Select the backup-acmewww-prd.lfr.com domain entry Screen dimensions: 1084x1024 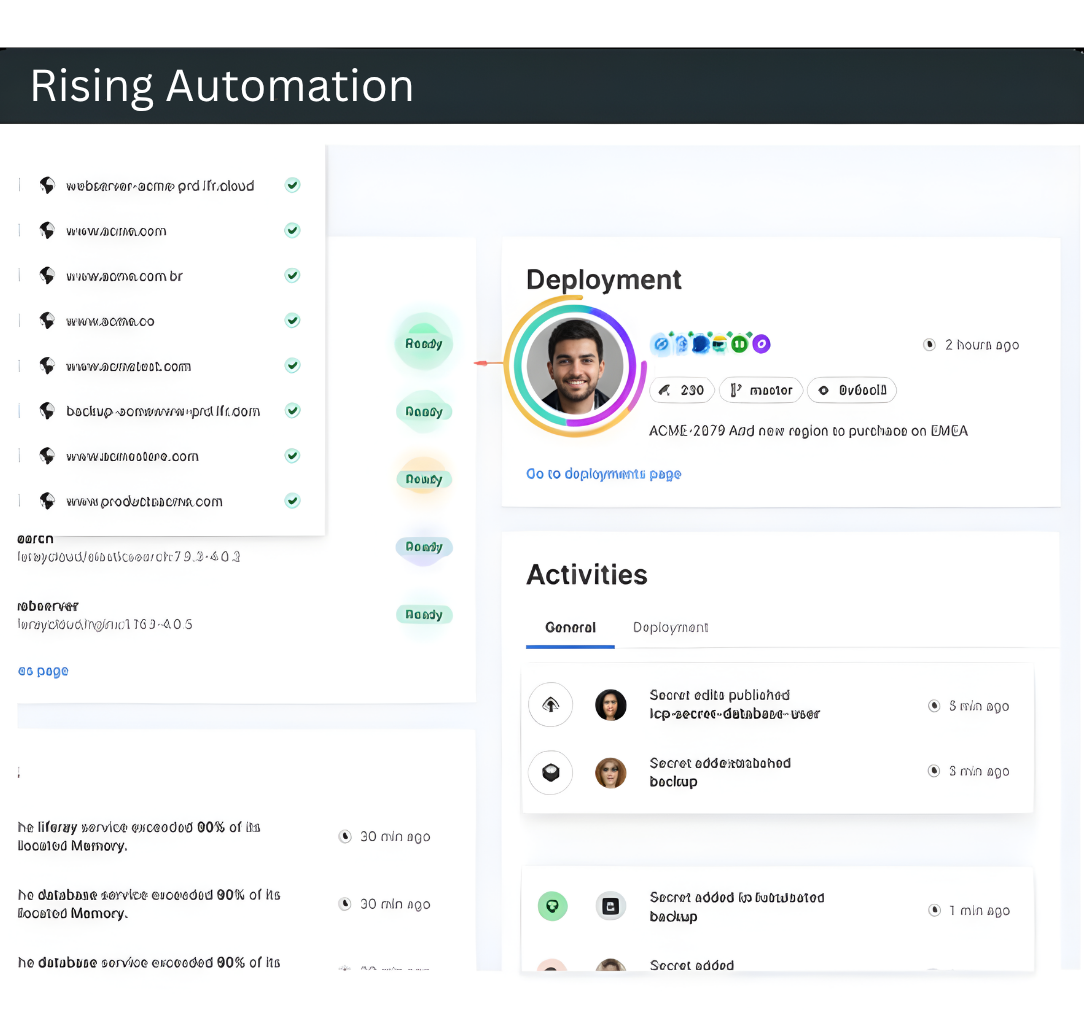[x=163, y=411]
